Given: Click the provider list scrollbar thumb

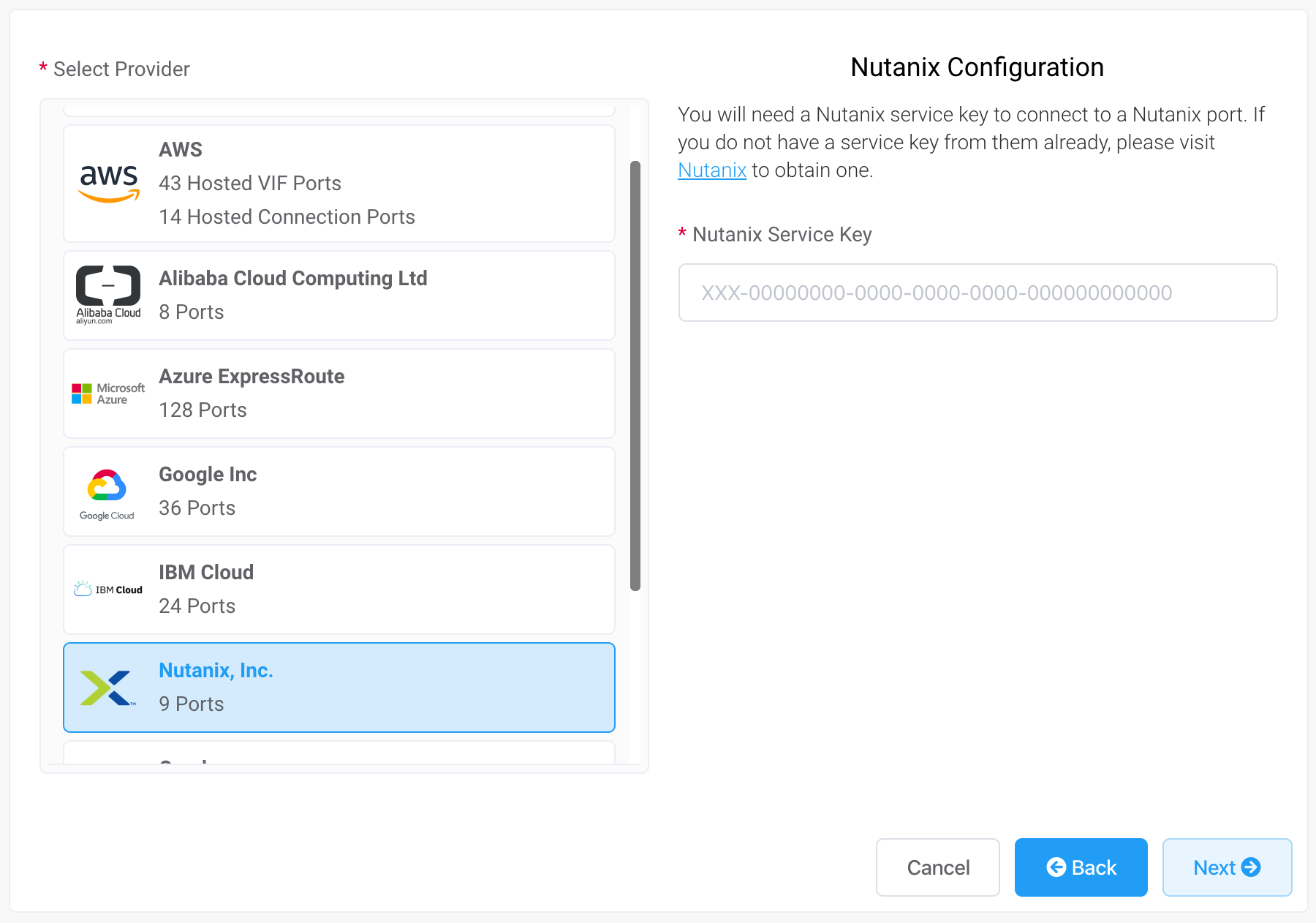Looking at the screenshot, I should coord(635,376).
